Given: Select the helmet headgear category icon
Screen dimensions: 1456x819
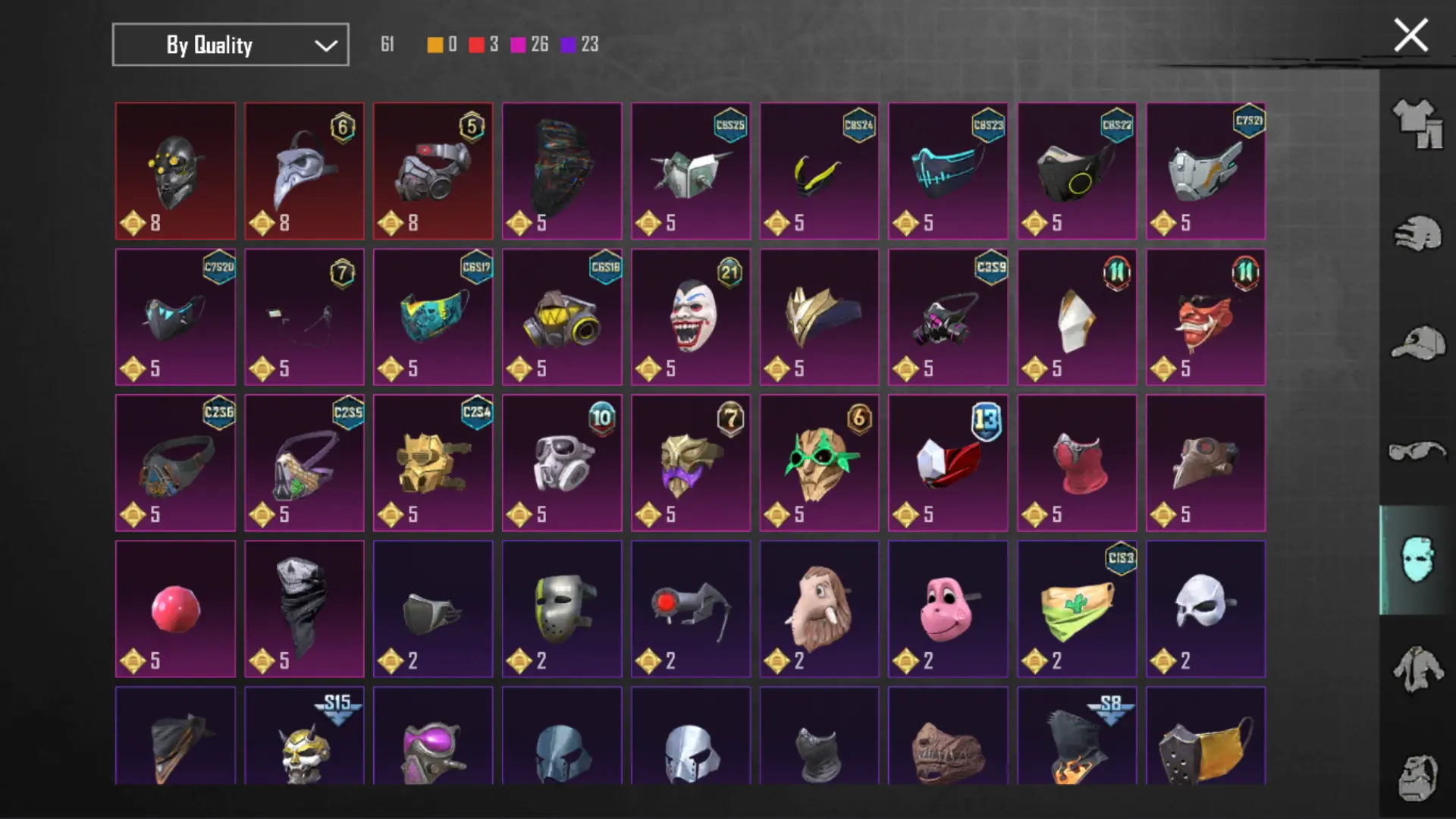Looking at the screenshot, I should pyautogui.click(x=1417, y=234).
